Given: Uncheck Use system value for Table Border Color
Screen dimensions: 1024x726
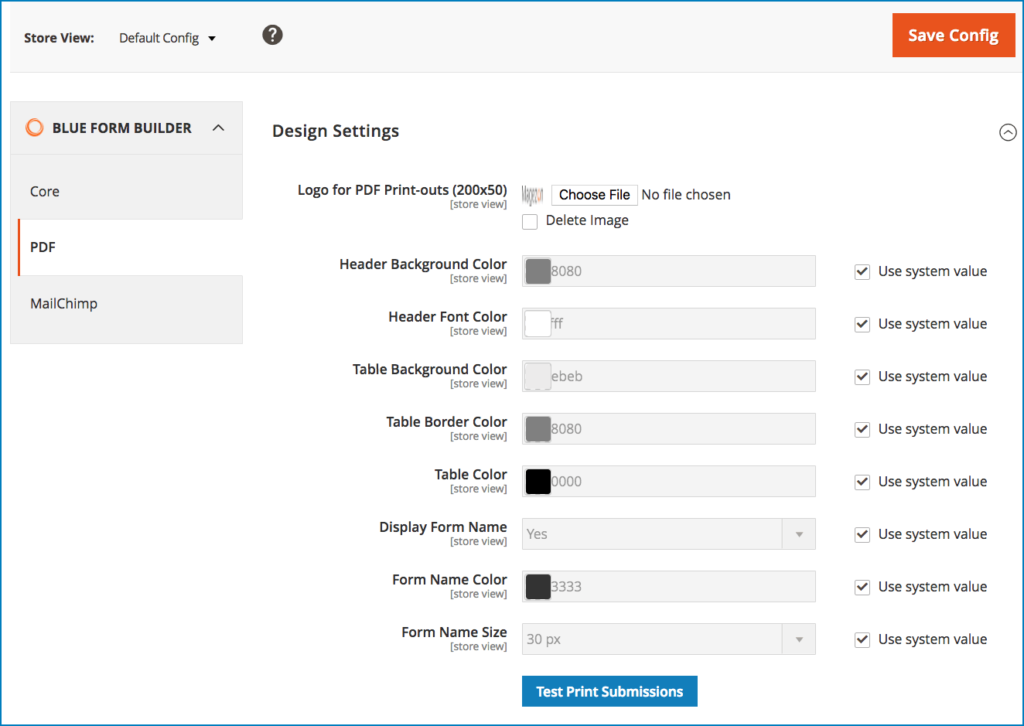Looking at the screenshot, I should click(x=862, y=429).
